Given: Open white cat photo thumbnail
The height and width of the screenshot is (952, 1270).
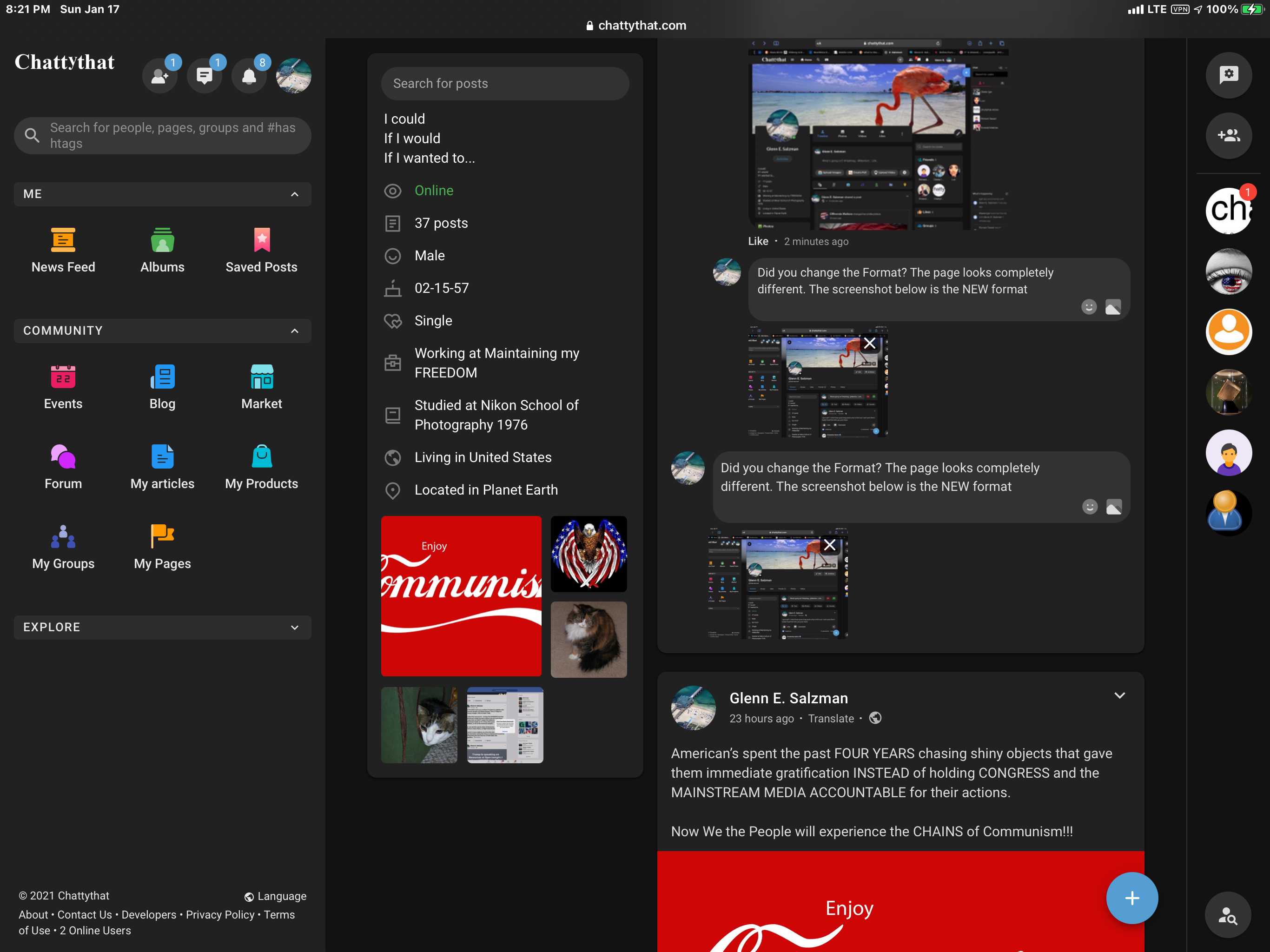Looking at the screenshot, I should tap(419, 725).
